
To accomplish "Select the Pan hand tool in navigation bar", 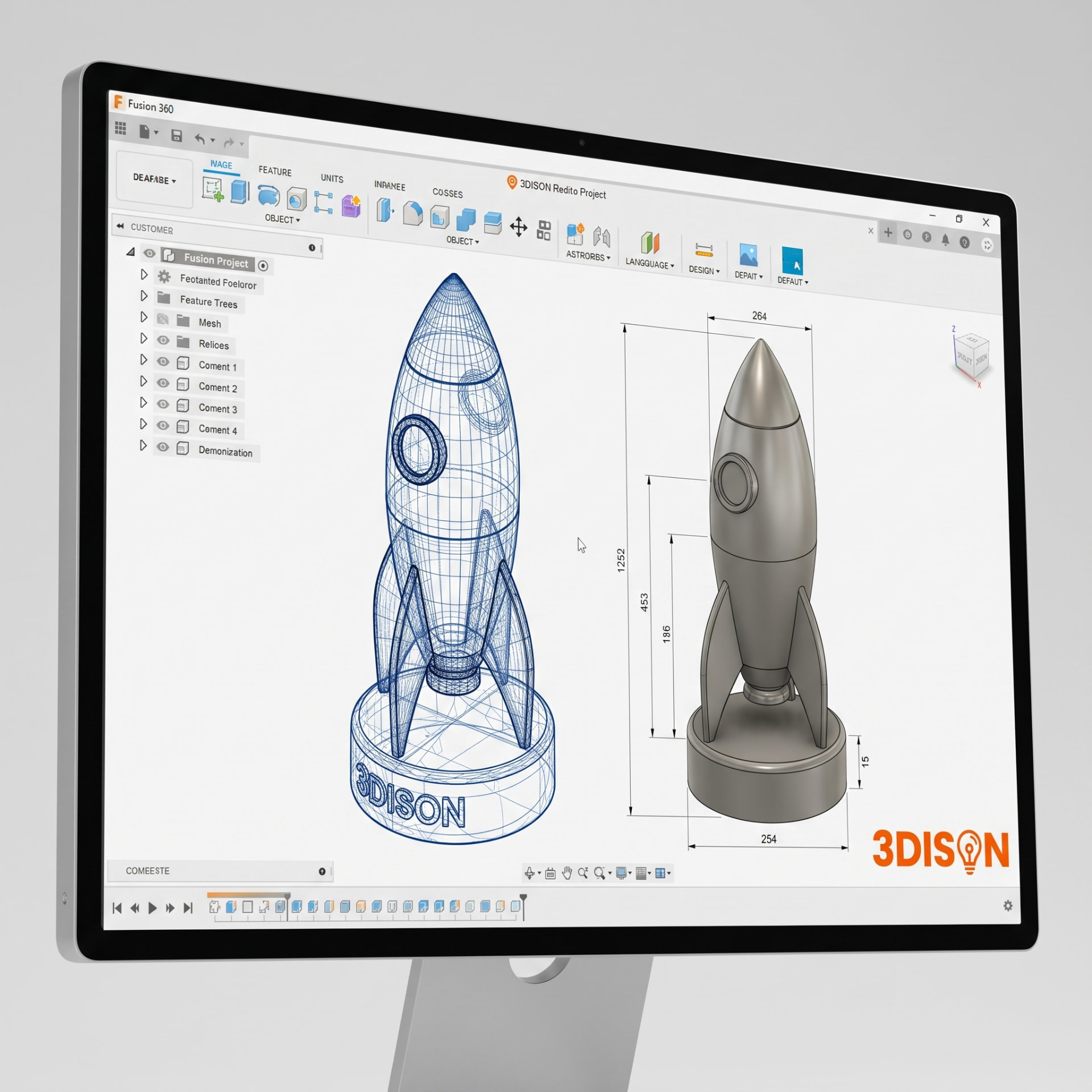I will tap(567, 873).
